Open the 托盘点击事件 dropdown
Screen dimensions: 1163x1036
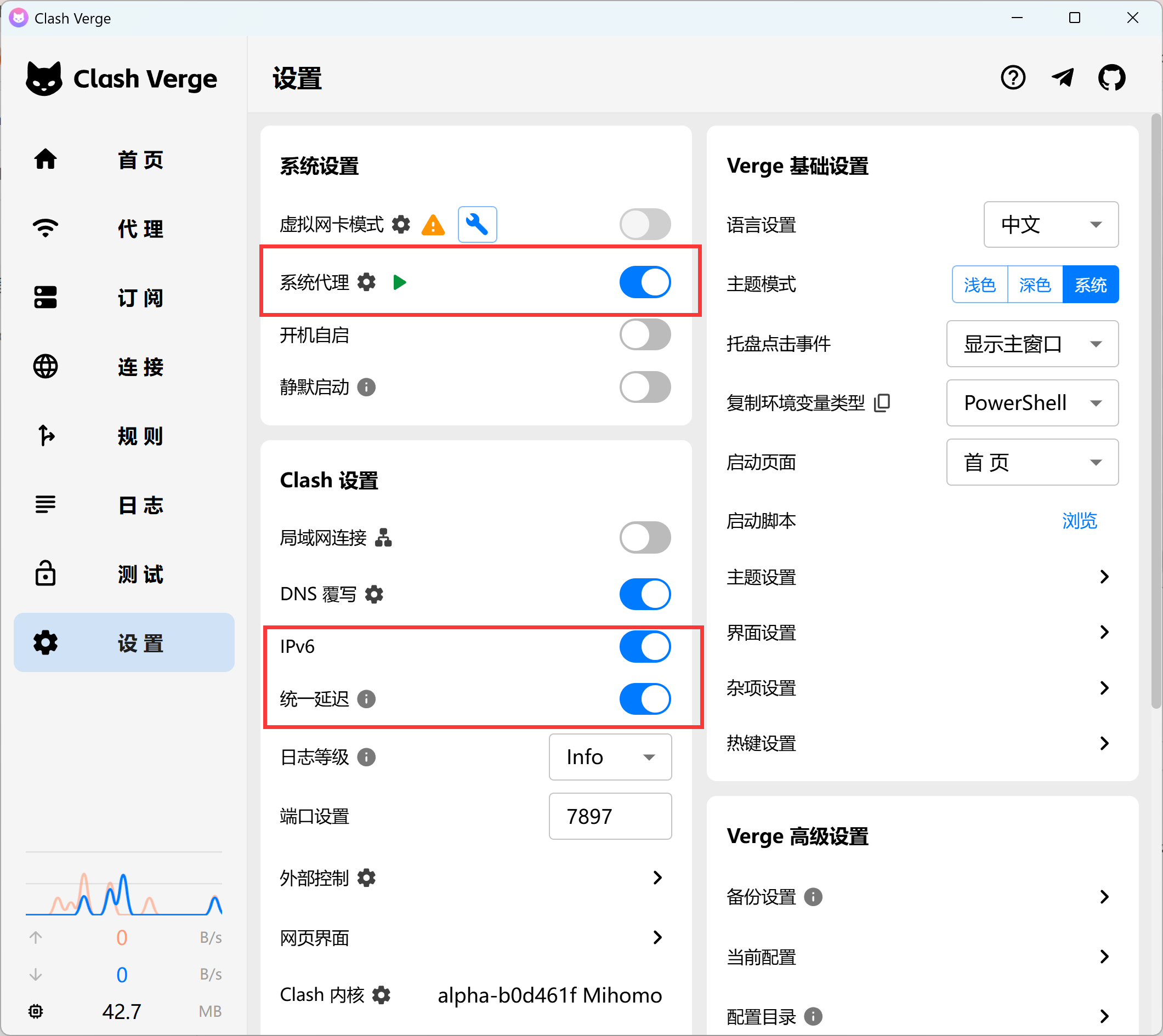tap(1031, 344)
